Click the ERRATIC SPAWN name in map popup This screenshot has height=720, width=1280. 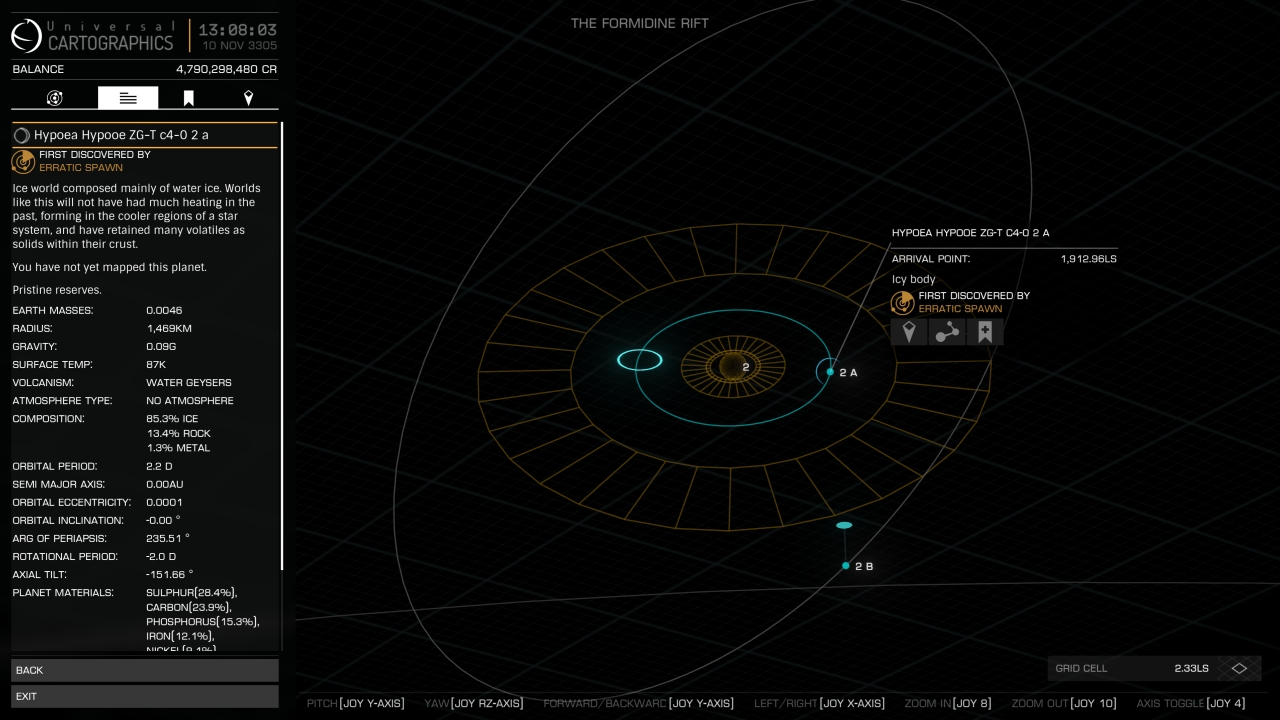click(x=961, y=309)
